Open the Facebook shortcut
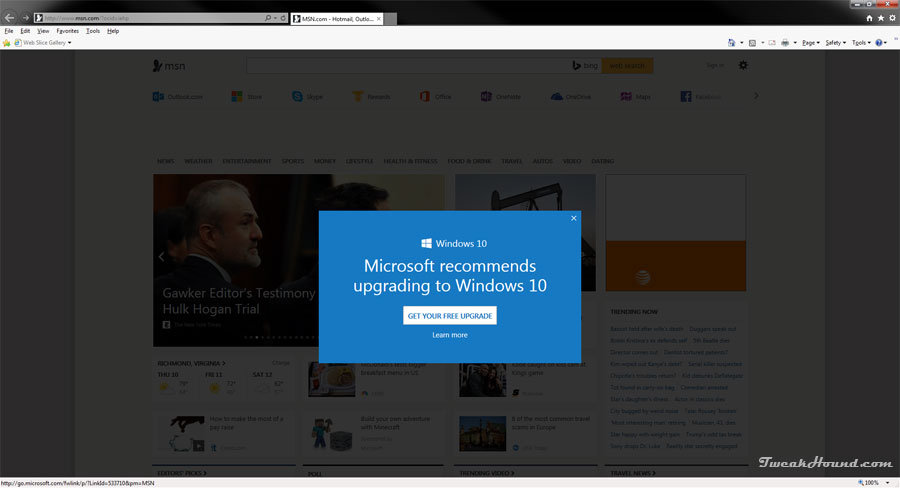 coord(701,96)
